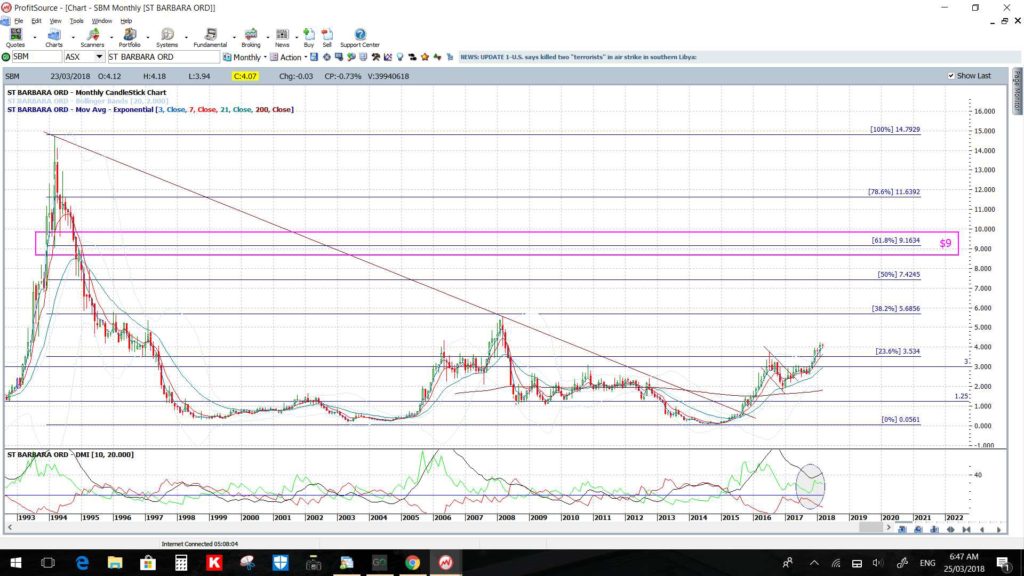The width and height of the screenshot is (1024, 576).
Task: Click the ST BARBARA ORD name field
Action: 163,57
